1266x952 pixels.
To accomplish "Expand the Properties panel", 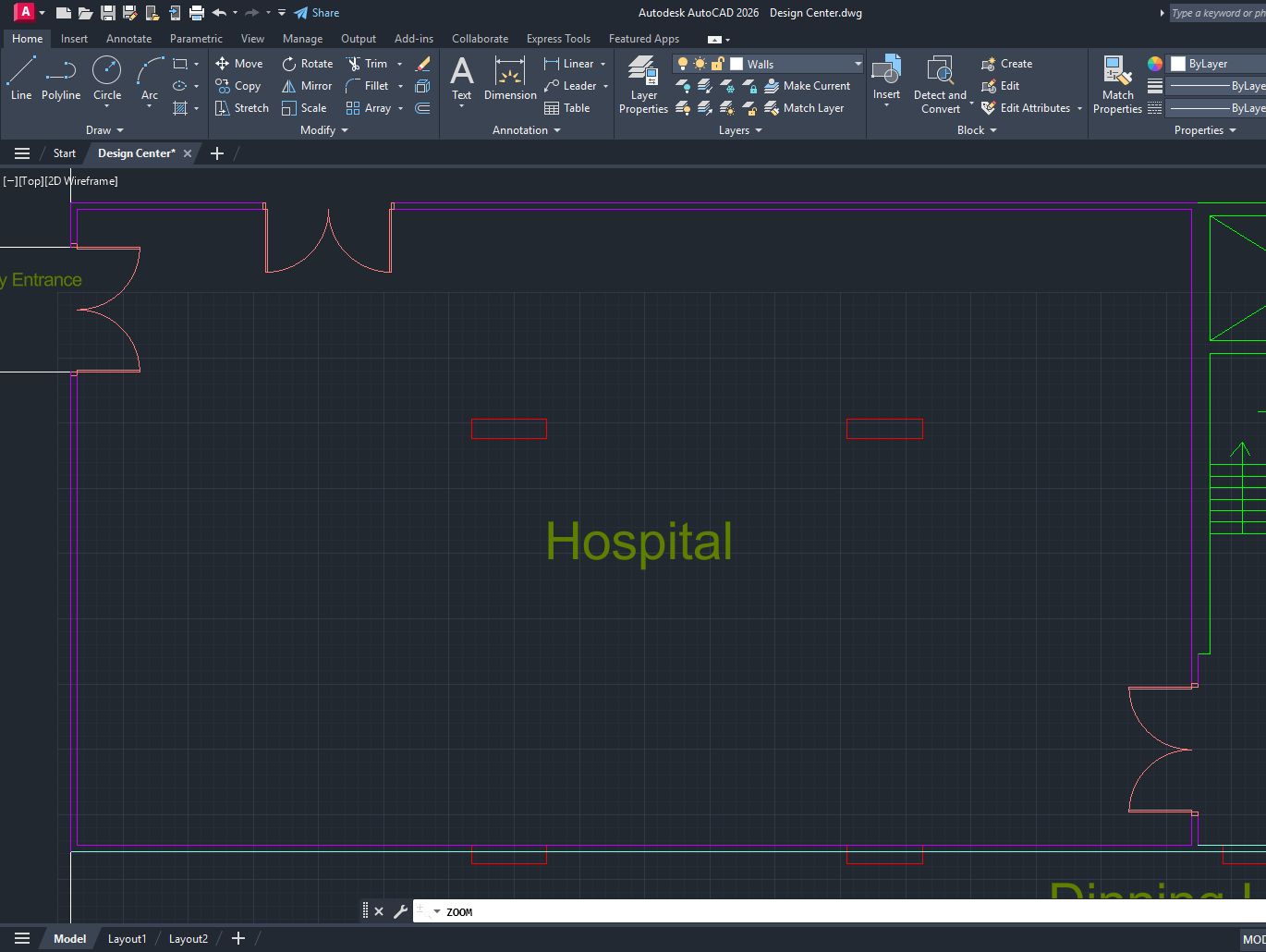I will coord(1205,130).
